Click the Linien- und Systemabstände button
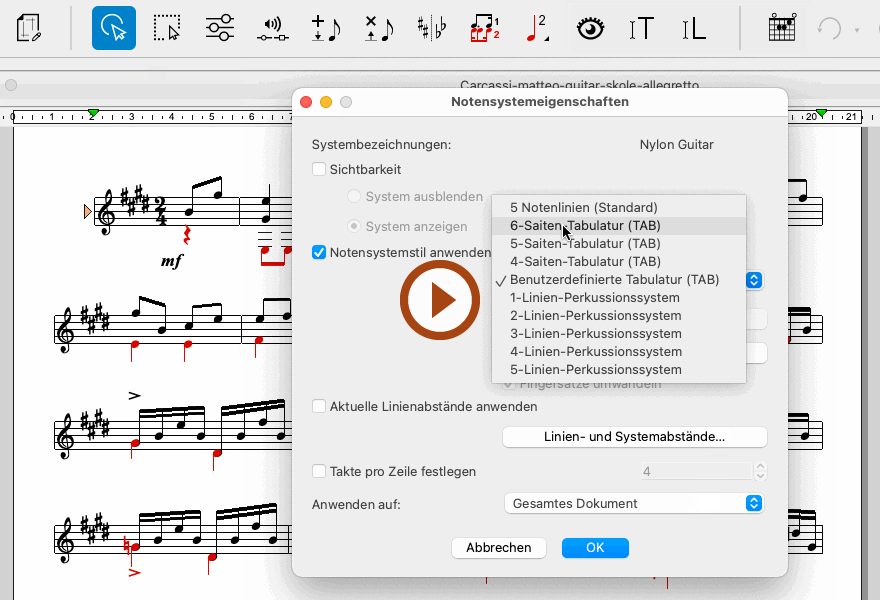The width and height of the screenshot is (880, 600). pos(634,437)
